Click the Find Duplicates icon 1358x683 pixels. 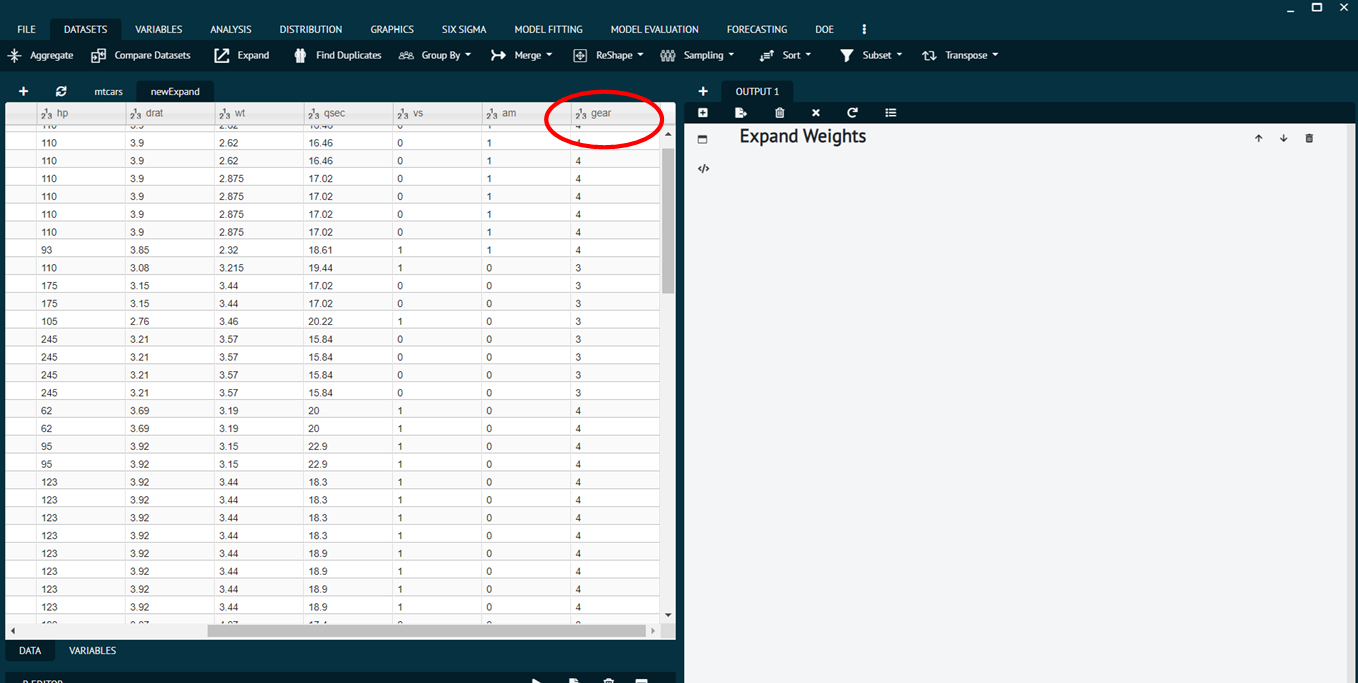(299, 56)
